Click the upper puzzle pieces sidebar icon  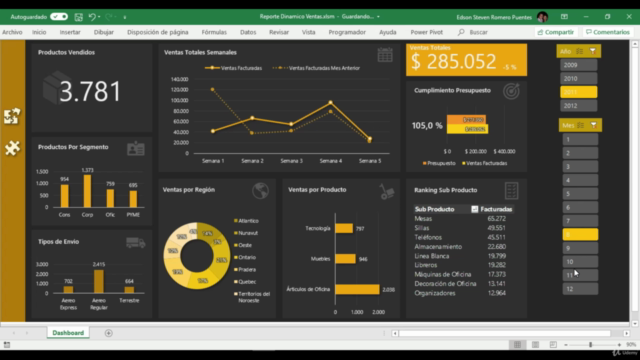[x=12, y=116]
